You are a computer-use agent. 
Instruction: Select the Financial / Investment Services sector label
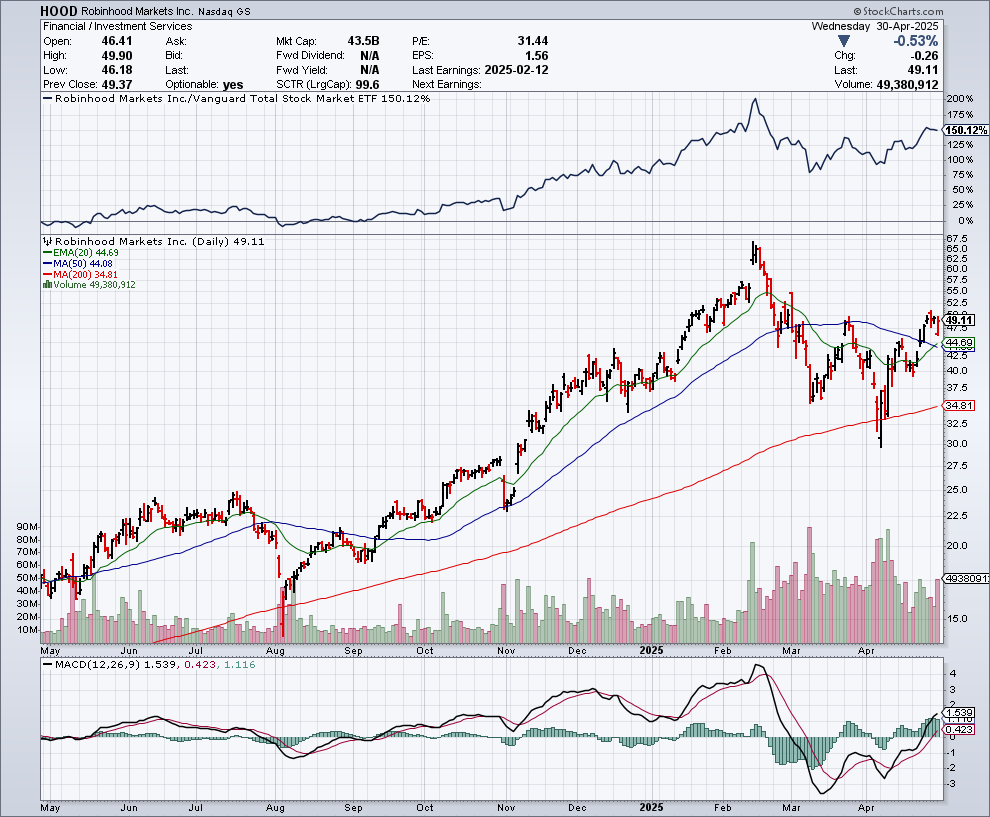click(x=117, y=26)
